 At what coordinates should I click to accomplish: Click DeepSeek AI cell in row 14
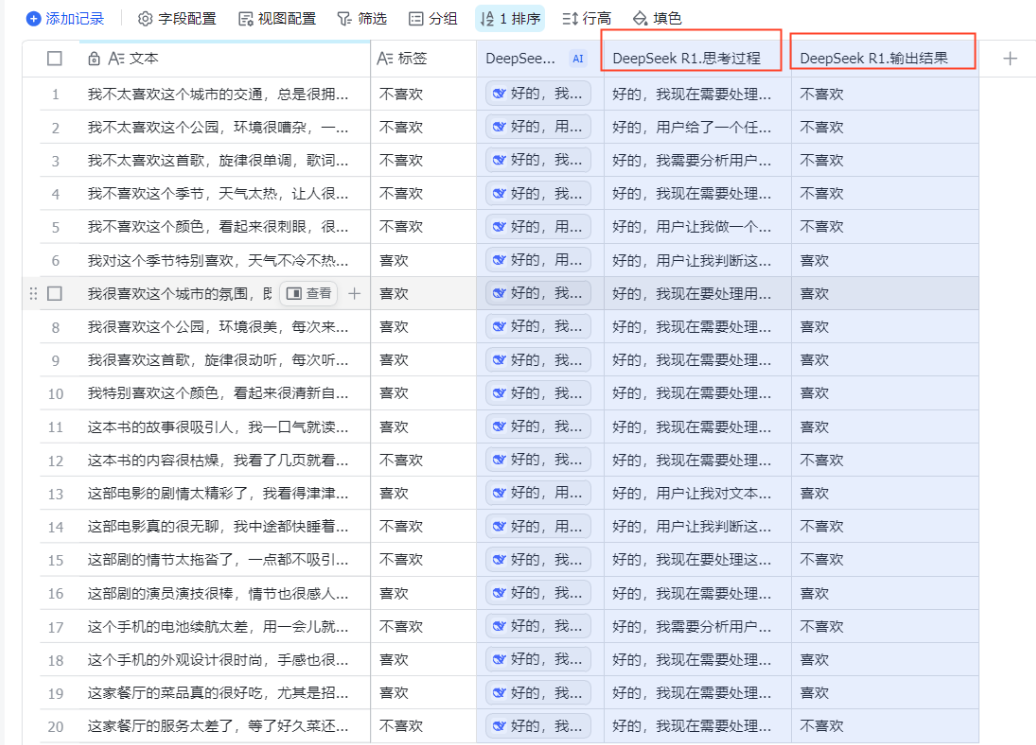(x=540, y=526)
